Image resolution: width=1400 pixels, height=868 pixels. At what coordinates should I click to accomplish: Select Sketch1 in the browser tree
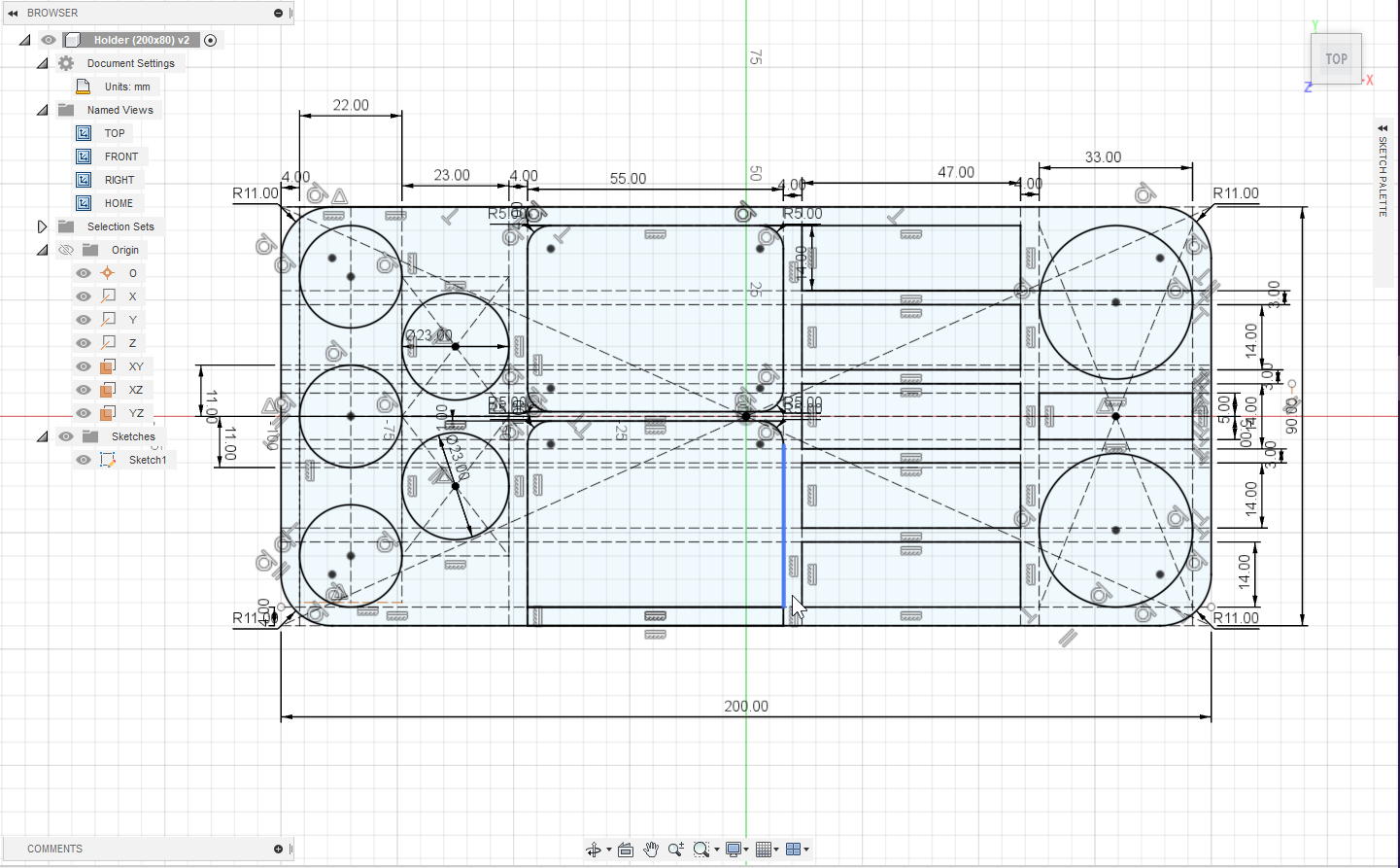point(147,460)
